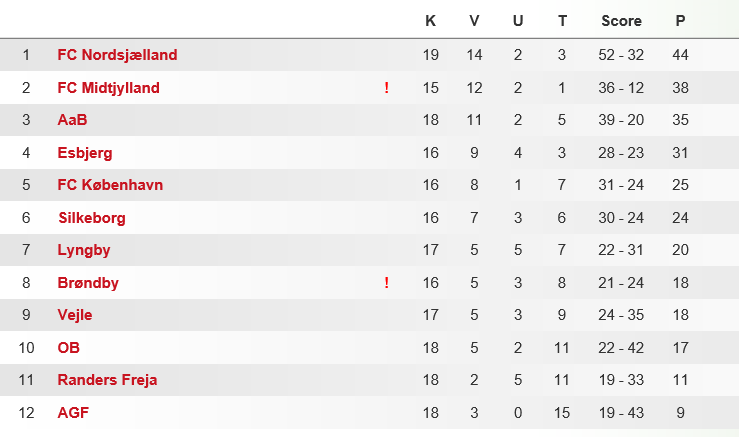Click the Vejle team name
Image resolution: width=739 pixels, height=437 pixels.
click(75, 315)
